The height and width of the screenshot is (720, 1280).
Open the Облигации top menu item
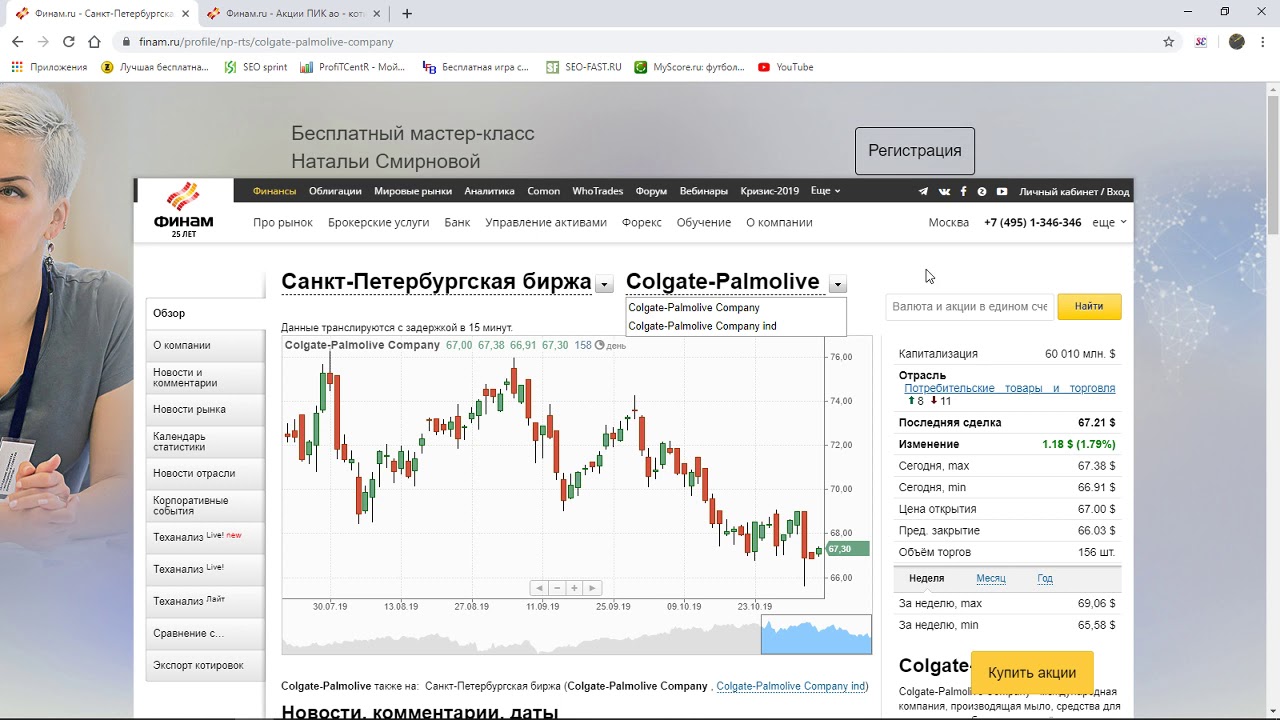[335, 191]
